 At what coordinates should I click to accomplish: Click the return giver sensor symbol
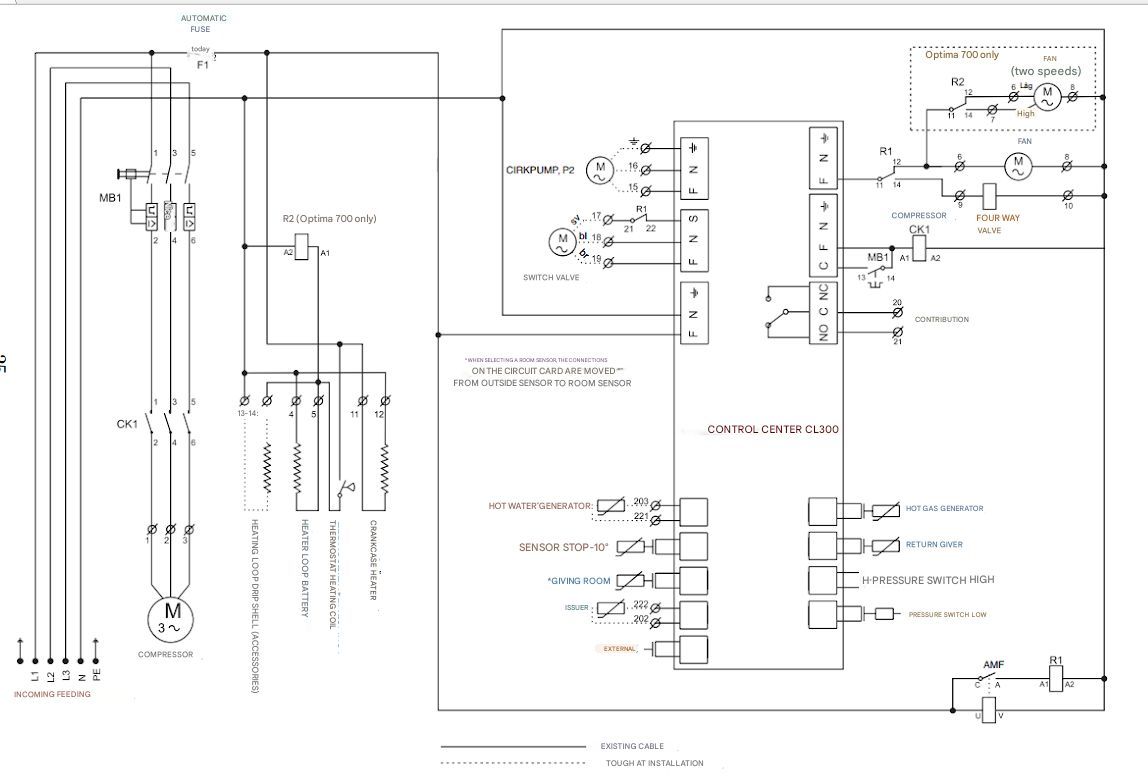tap(885, 545)
